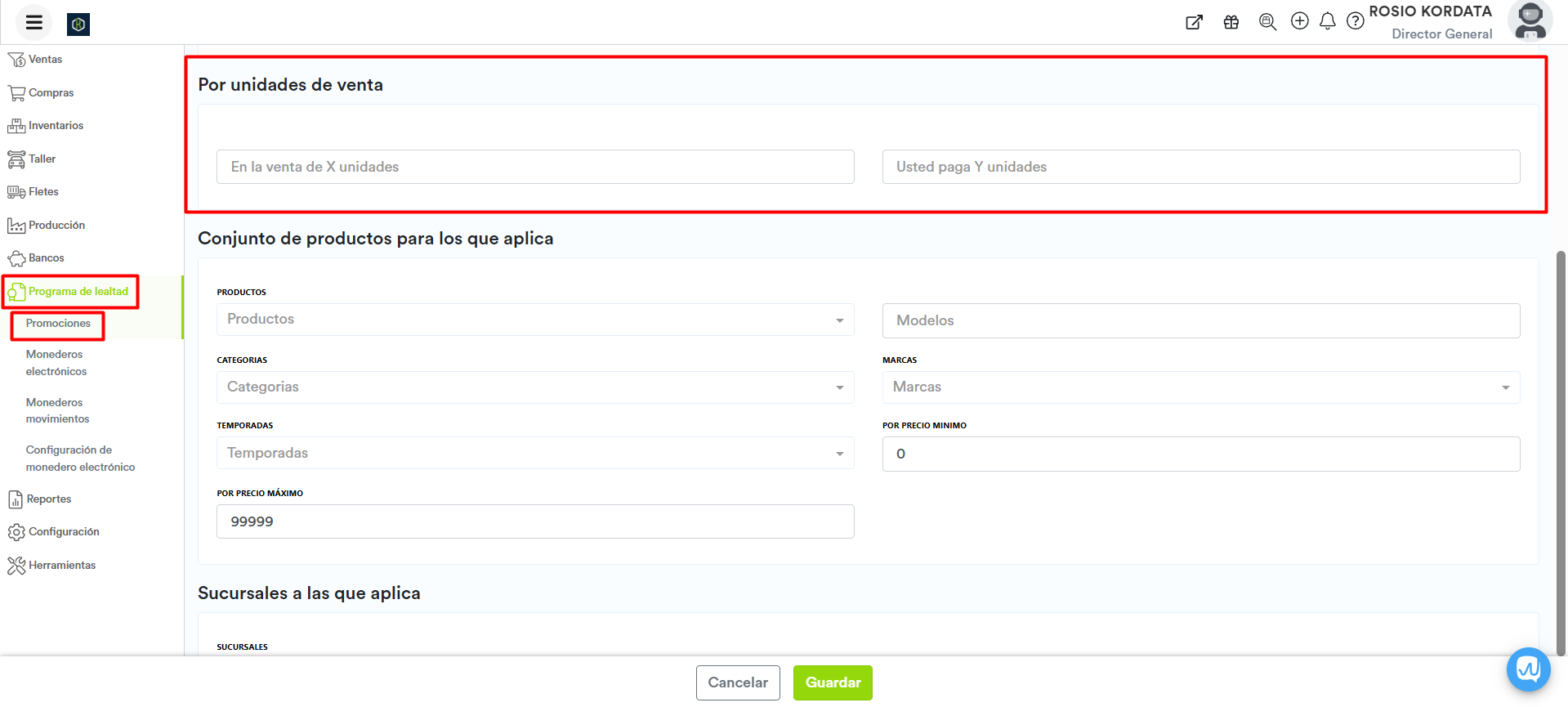Image resolution: width=1568 pixels, height=707 pixels.
Task: Click the user avatar picture
Action: point(1530,21)
